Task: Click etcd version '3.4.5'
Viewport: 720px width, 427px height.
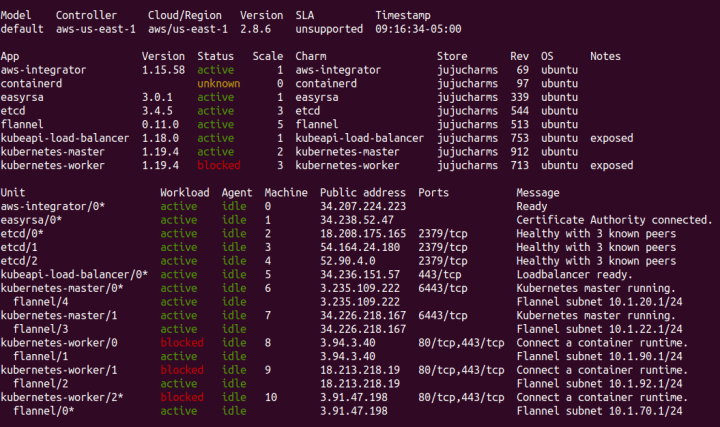Action: pos(157,111)
